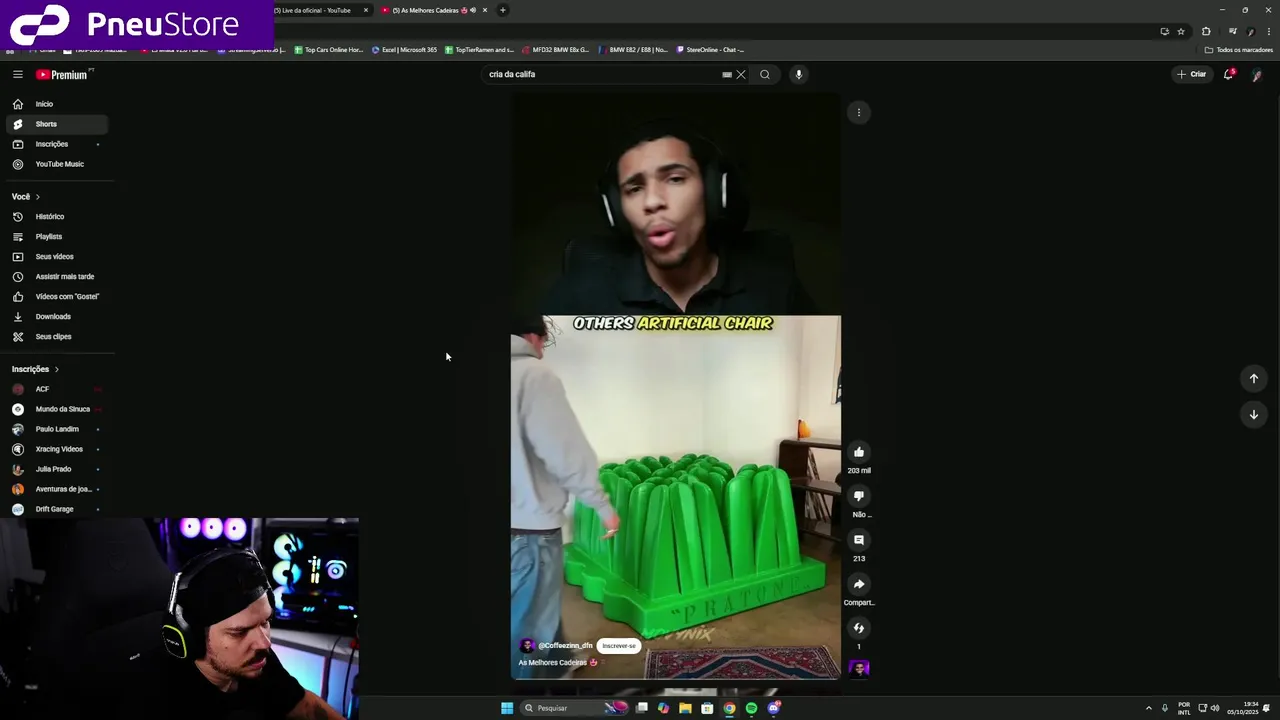The height and width of the screenshot is (720, 1280).
Task: Open a new browser tab
Action: click(x=503, y=10)
